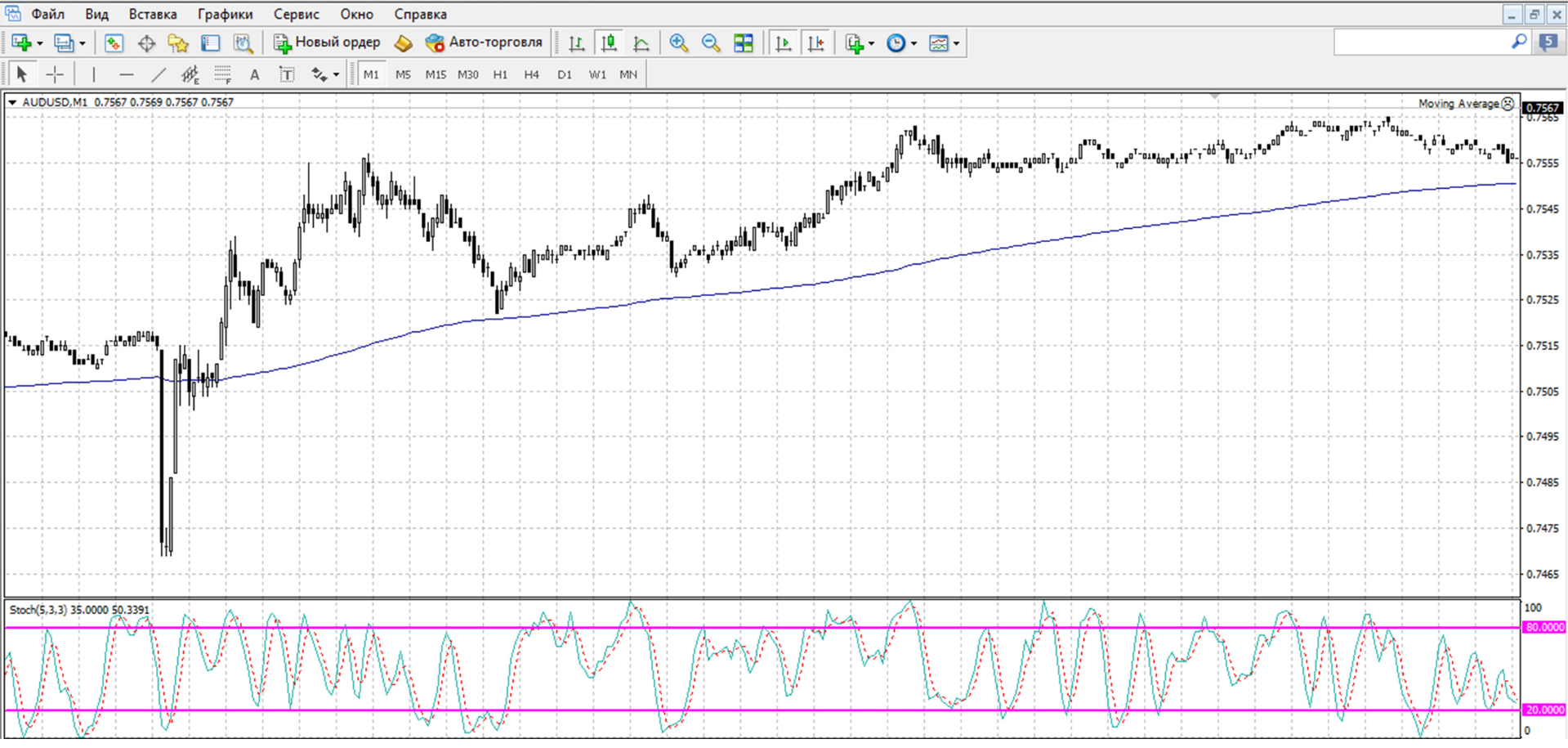Select the Cursor arrow tool
1568x748 pixels.
point(22,74)
